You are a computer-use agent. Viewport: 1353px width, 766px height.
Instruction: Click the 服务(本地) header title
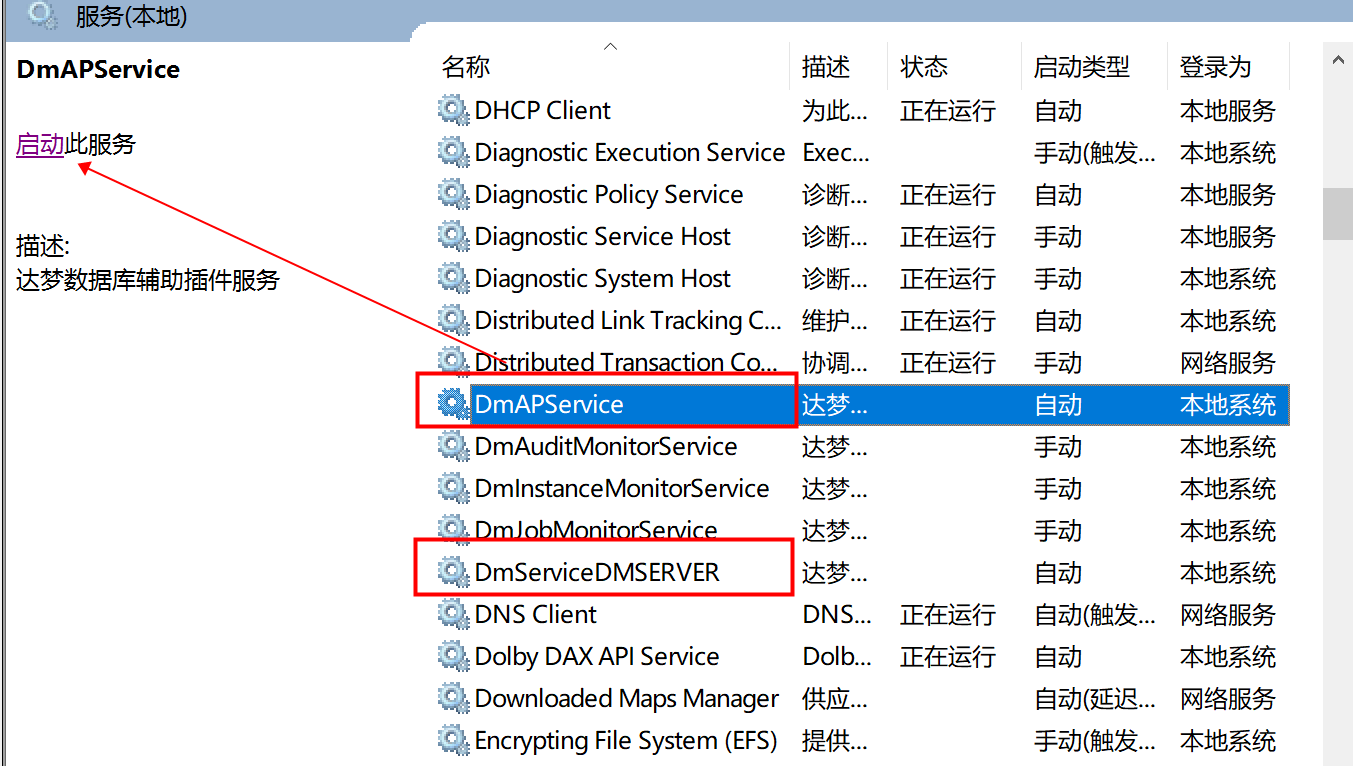pos(131,15)
